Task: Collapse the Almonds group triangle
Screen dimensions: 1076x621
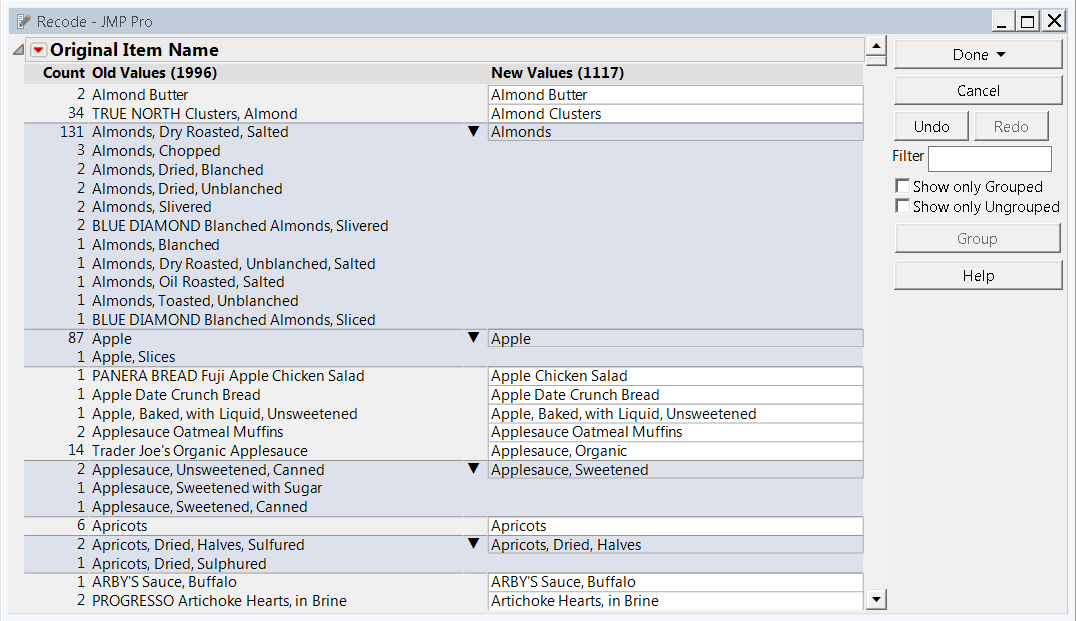Action: tap(474, 132)
